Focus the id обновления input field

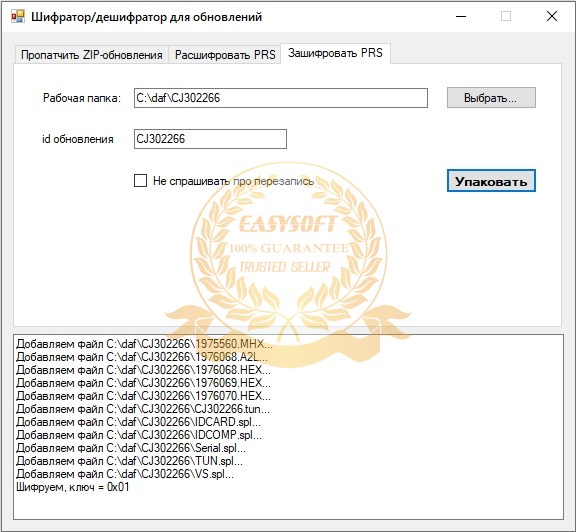click(210, 139)
